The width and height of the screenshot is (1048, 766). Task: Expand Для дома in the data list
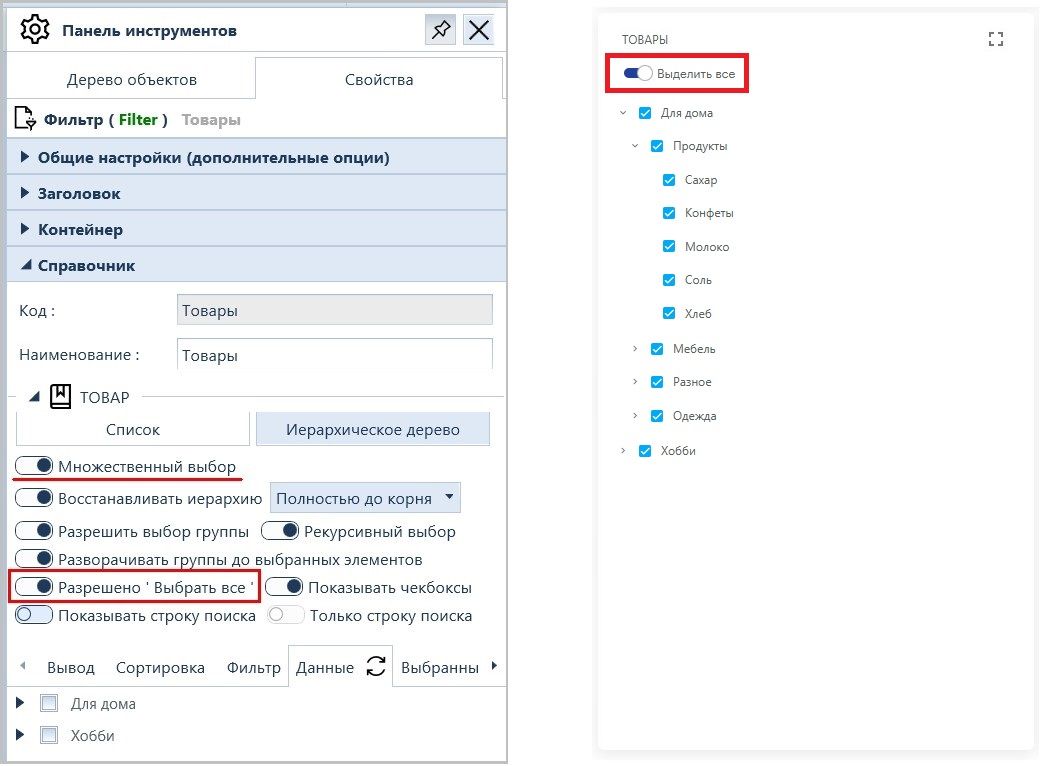(x=20, y=703)
